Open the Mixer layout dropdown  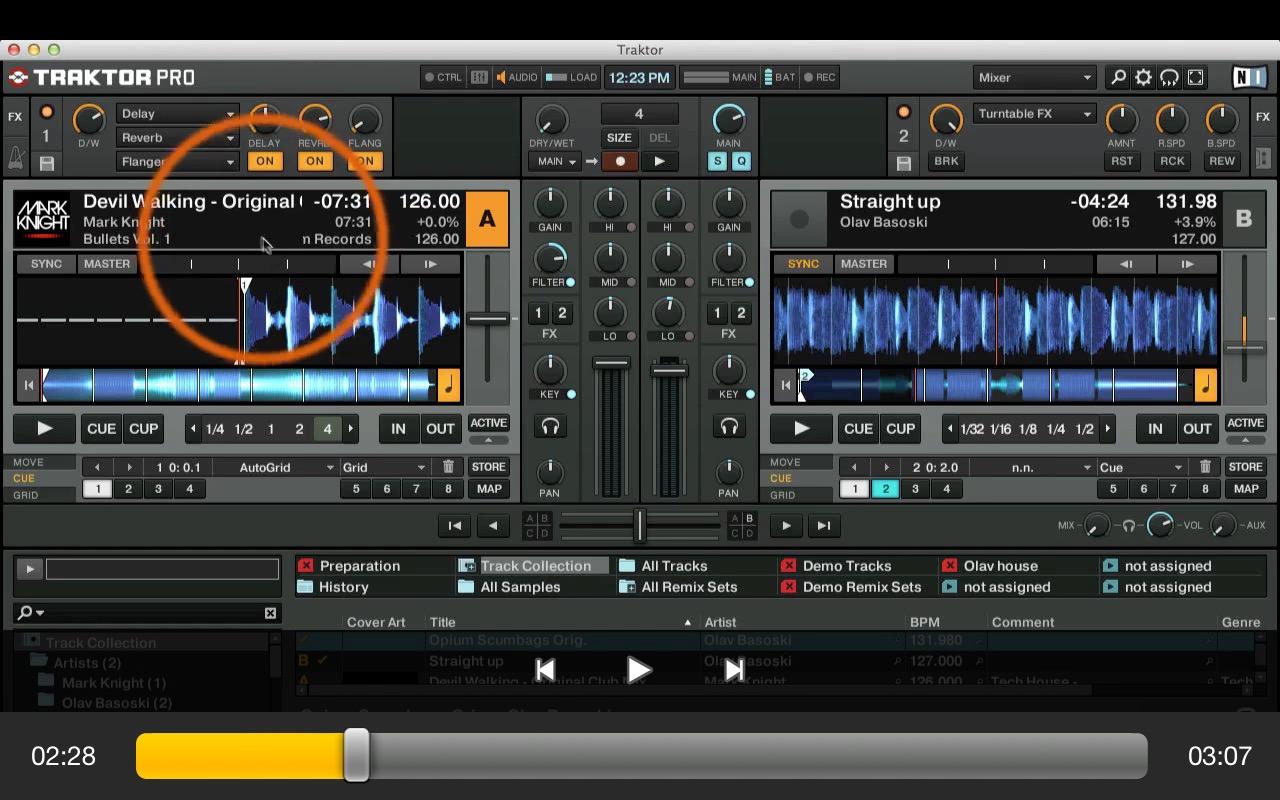pyautogui.click(x=1035, y=77)
